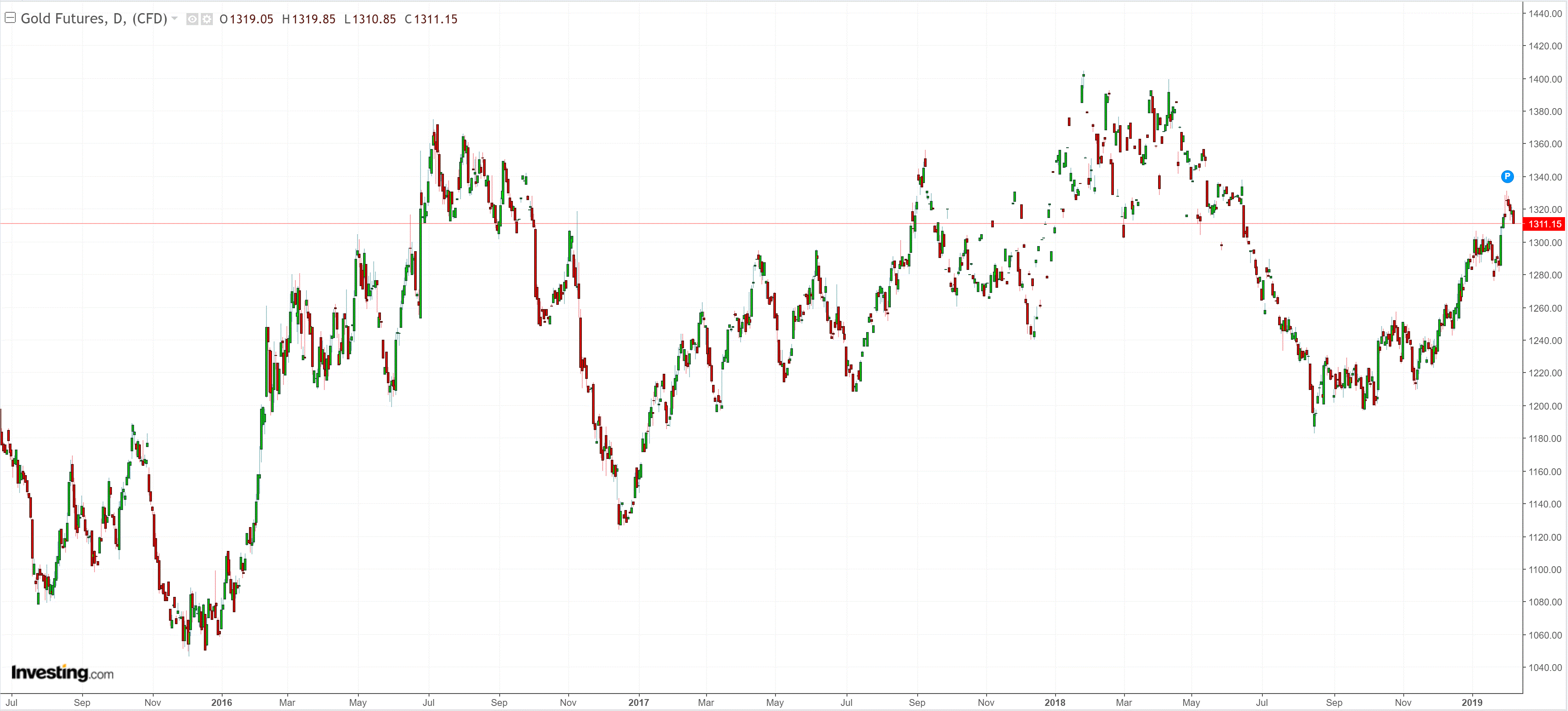Click the Gold Futures, D, (CFD) title

[x=94, y=19]
